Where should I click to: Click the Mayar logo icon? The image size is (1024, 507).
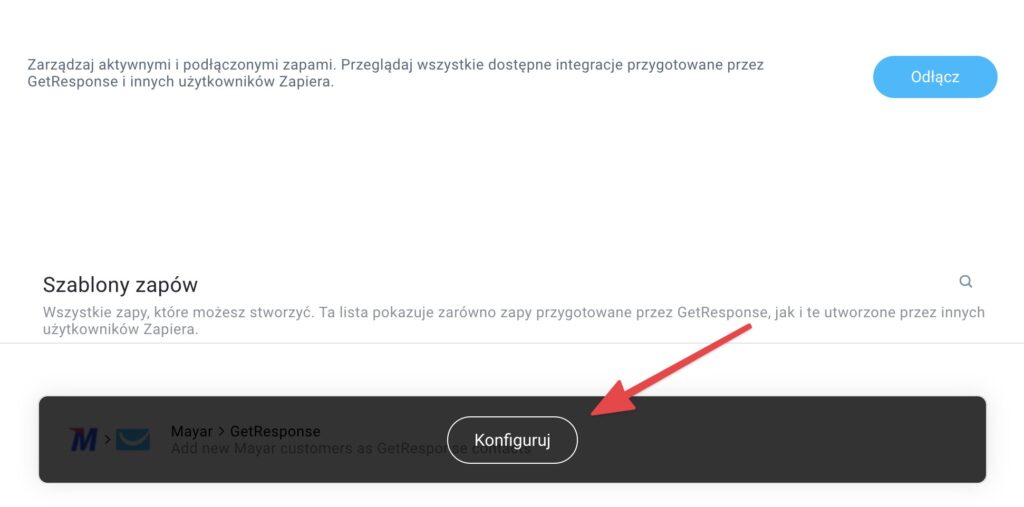tap(83, 440)
